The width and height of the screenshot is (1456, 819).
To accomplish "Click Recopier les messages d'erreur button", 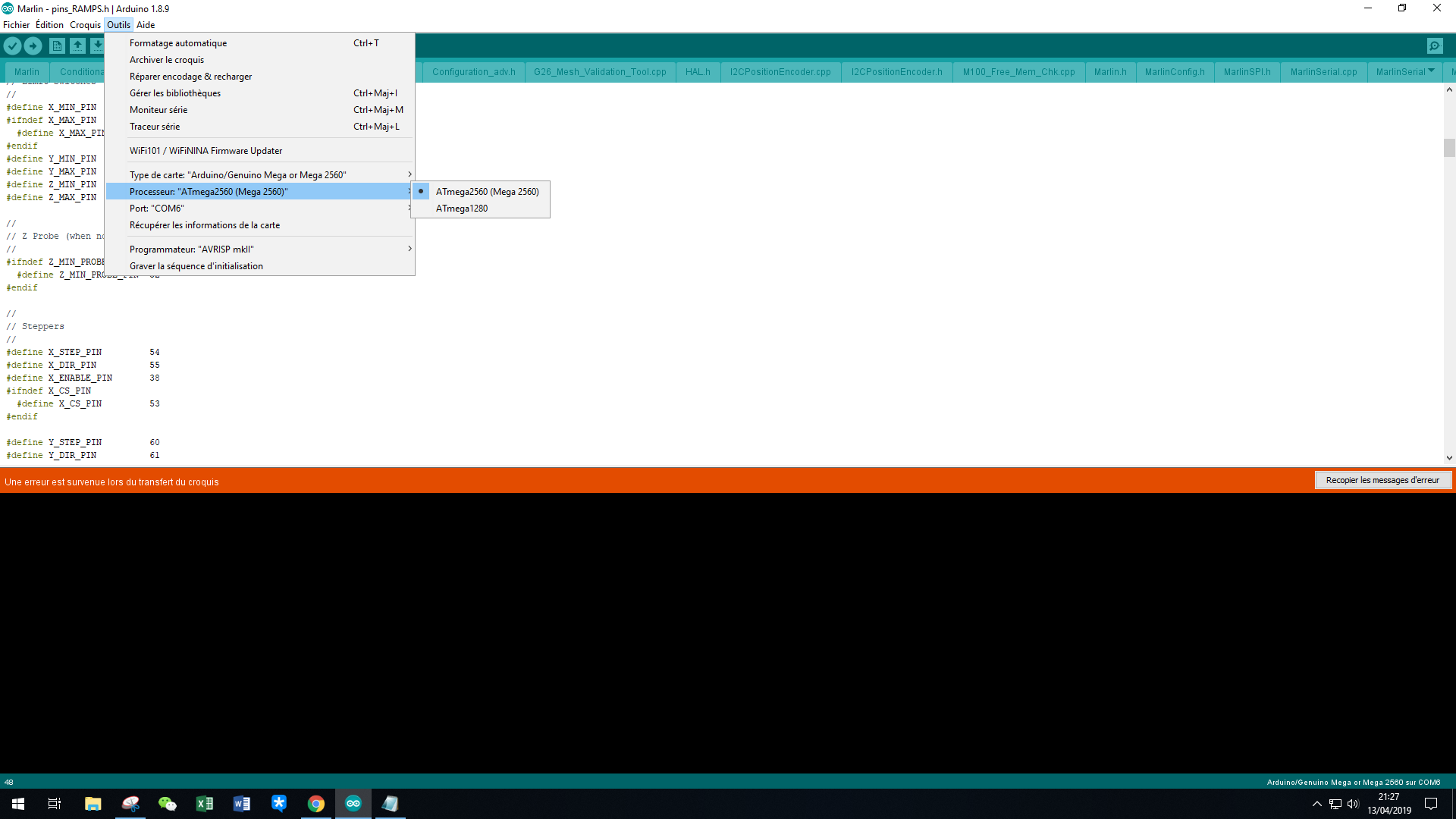I will 1382,480.
